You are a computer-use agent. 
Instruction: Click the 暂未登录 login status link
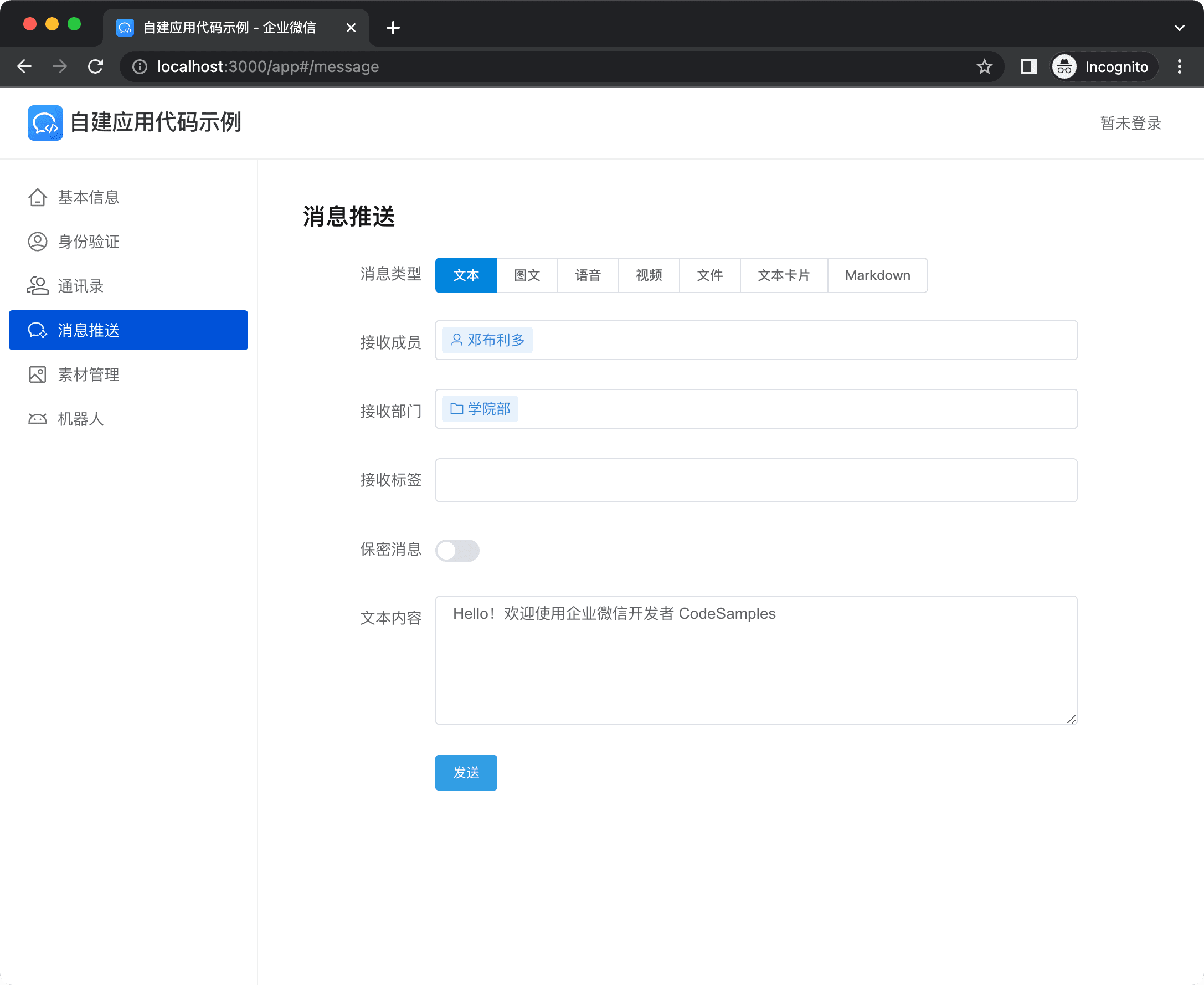click(1130, 123)
